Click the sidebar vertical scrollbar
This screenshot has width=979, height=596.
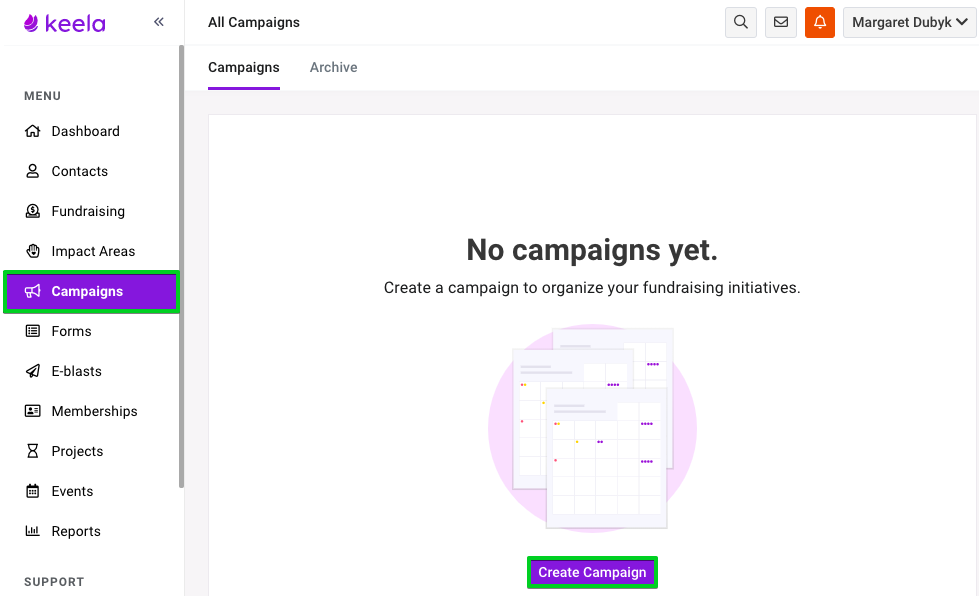click(182, 266)
